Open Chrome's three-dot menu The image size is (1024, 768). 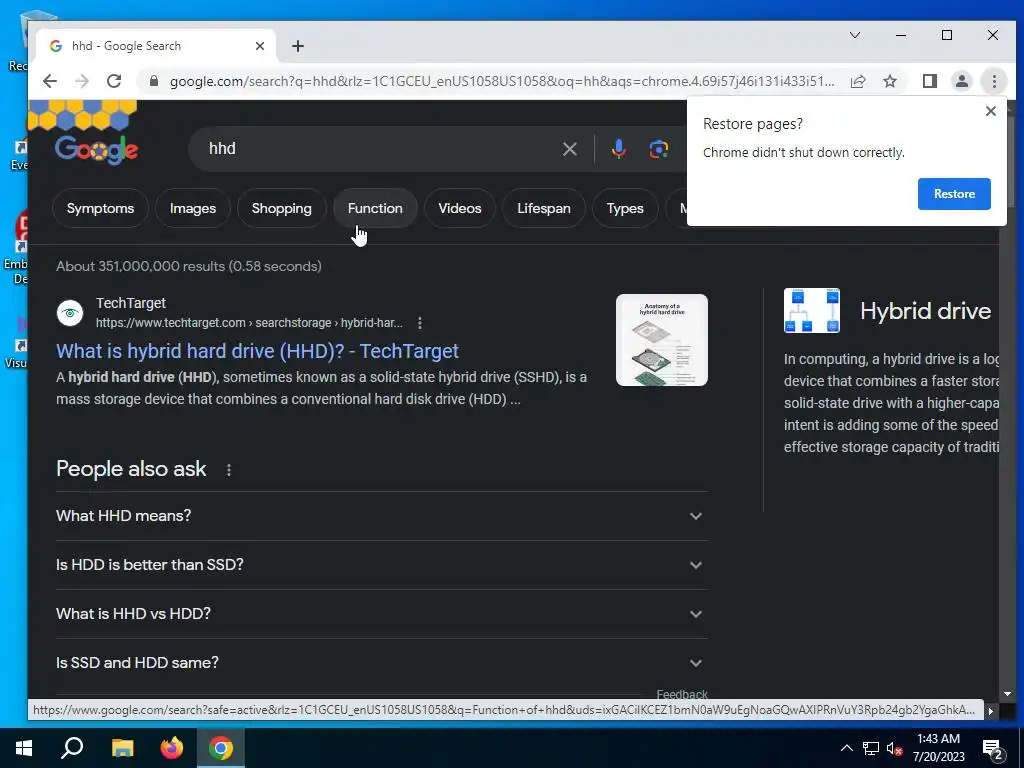click(x=994, y=81)
